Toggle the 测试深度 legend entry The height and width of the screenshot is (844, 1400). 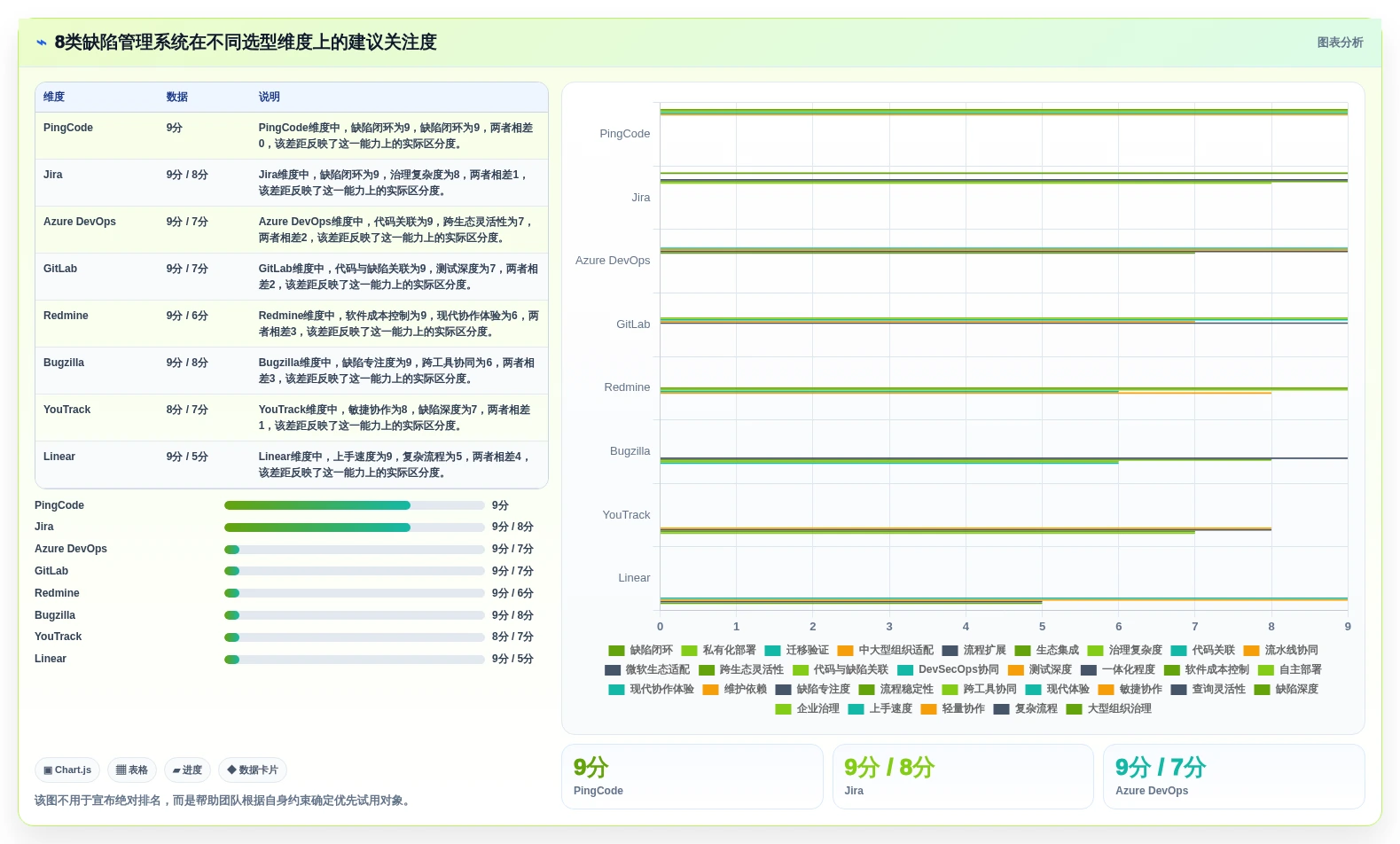pyautogui.click(x=1040, y=670)
